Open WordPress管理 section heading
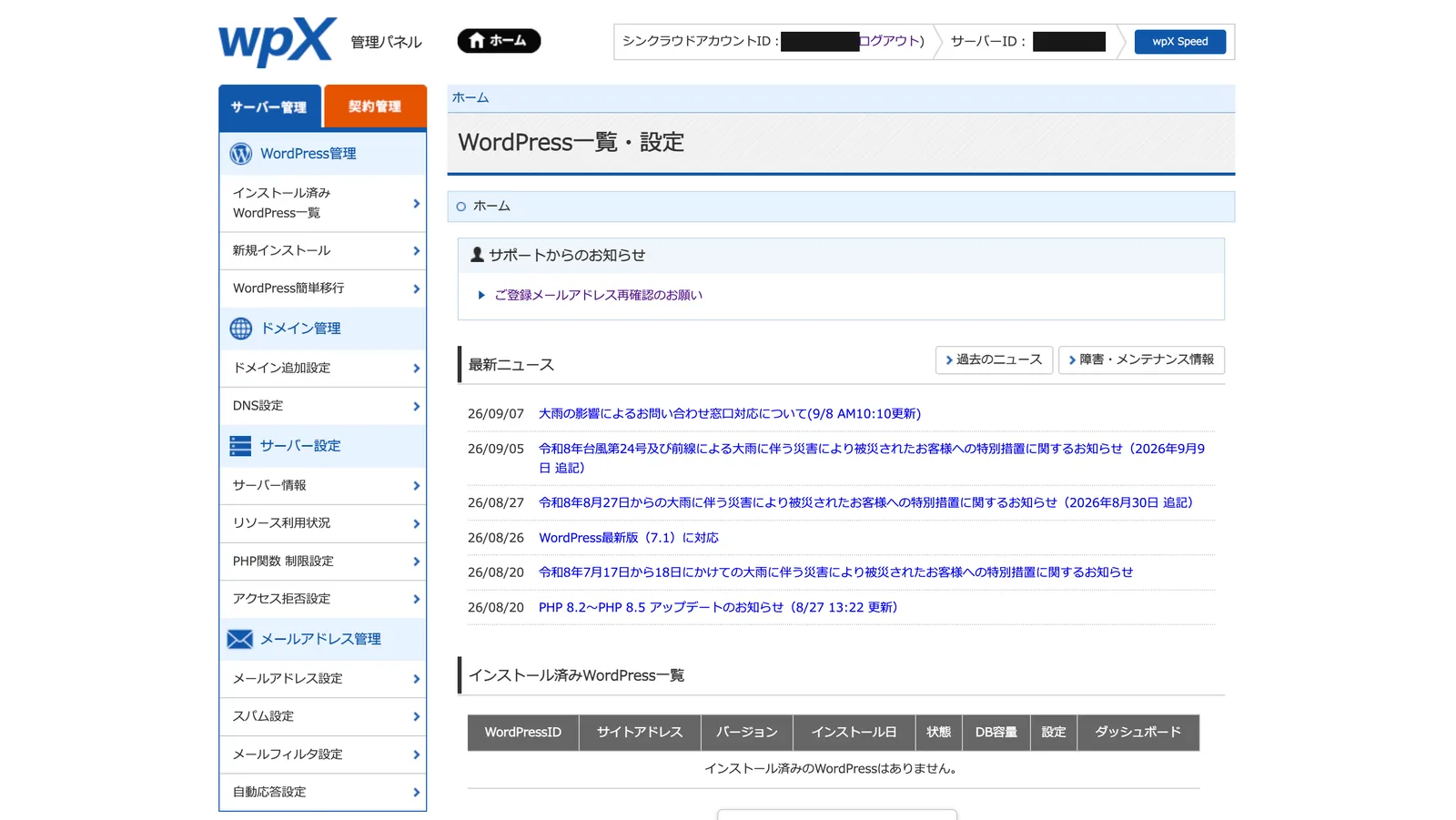Viewport: 1456px width, 820px height. (308, 154)
